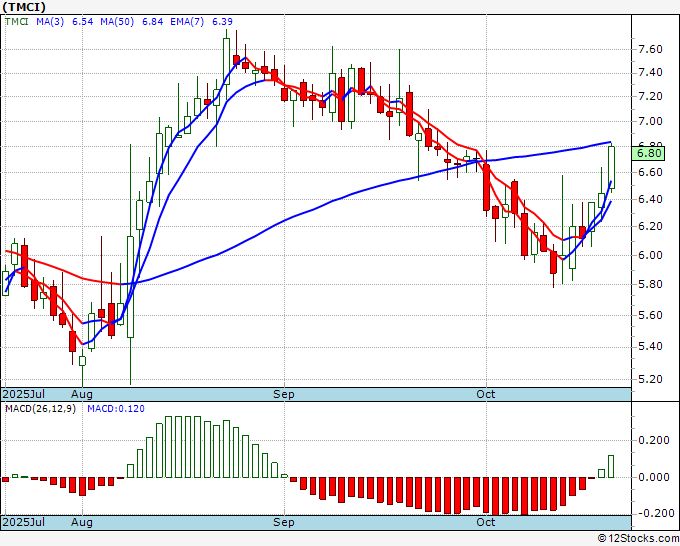The width and height of the screenshot is (680, 546).
Task: Click the 0.200 MACD axis label
Action: click(654, 441)
